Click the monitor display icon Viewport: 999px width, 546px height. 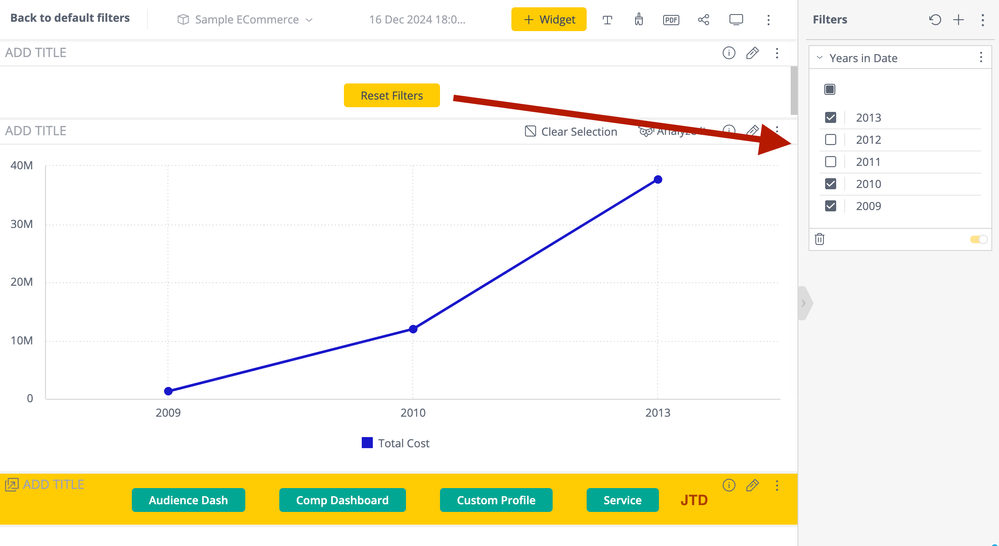(x=736, y=20)
